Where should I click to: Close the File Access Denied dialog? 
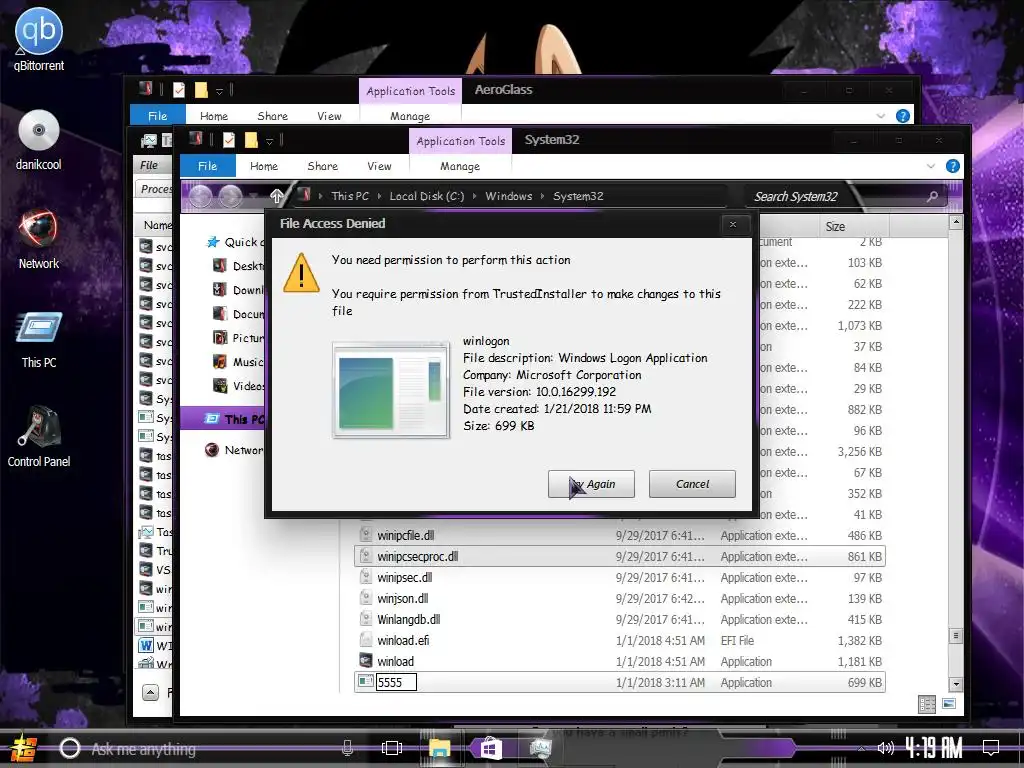[x=733, y=224]
